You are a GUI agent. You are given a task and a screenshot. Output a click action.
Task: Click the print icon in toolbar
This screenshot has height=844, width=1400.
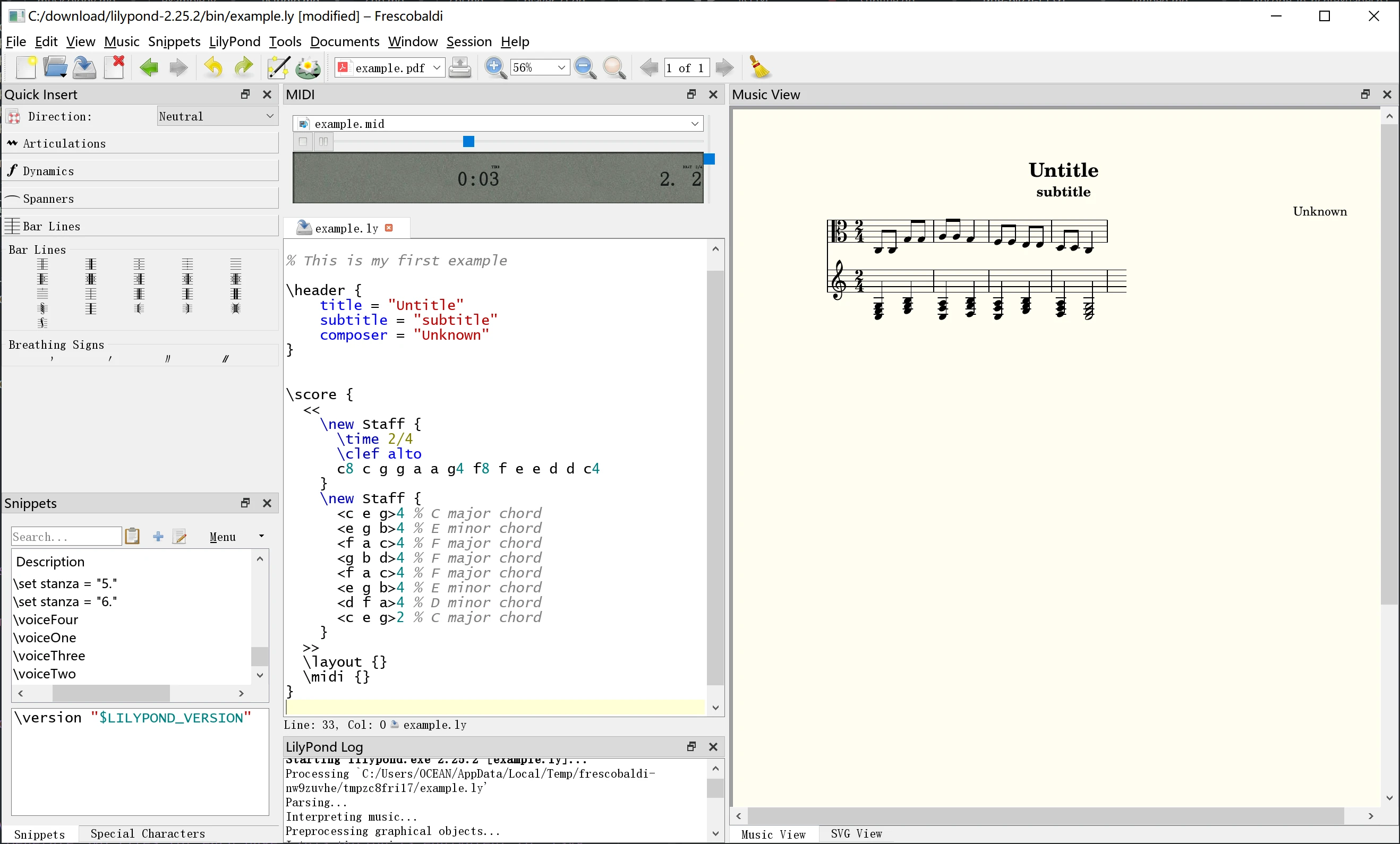459,68
